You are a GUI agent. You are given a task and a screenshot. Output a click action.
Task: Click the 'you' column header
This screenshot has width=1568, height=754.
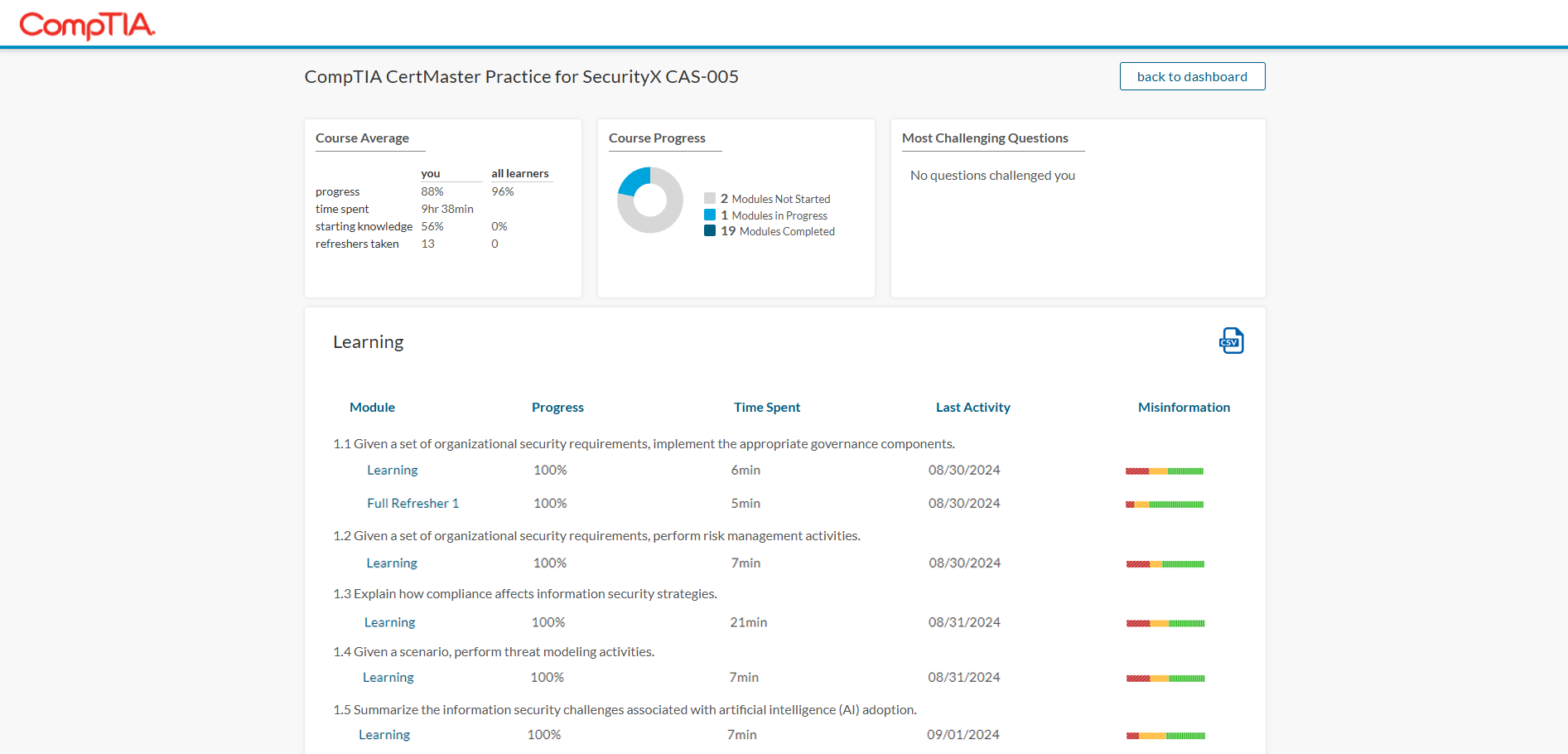(x=431, y=173)
